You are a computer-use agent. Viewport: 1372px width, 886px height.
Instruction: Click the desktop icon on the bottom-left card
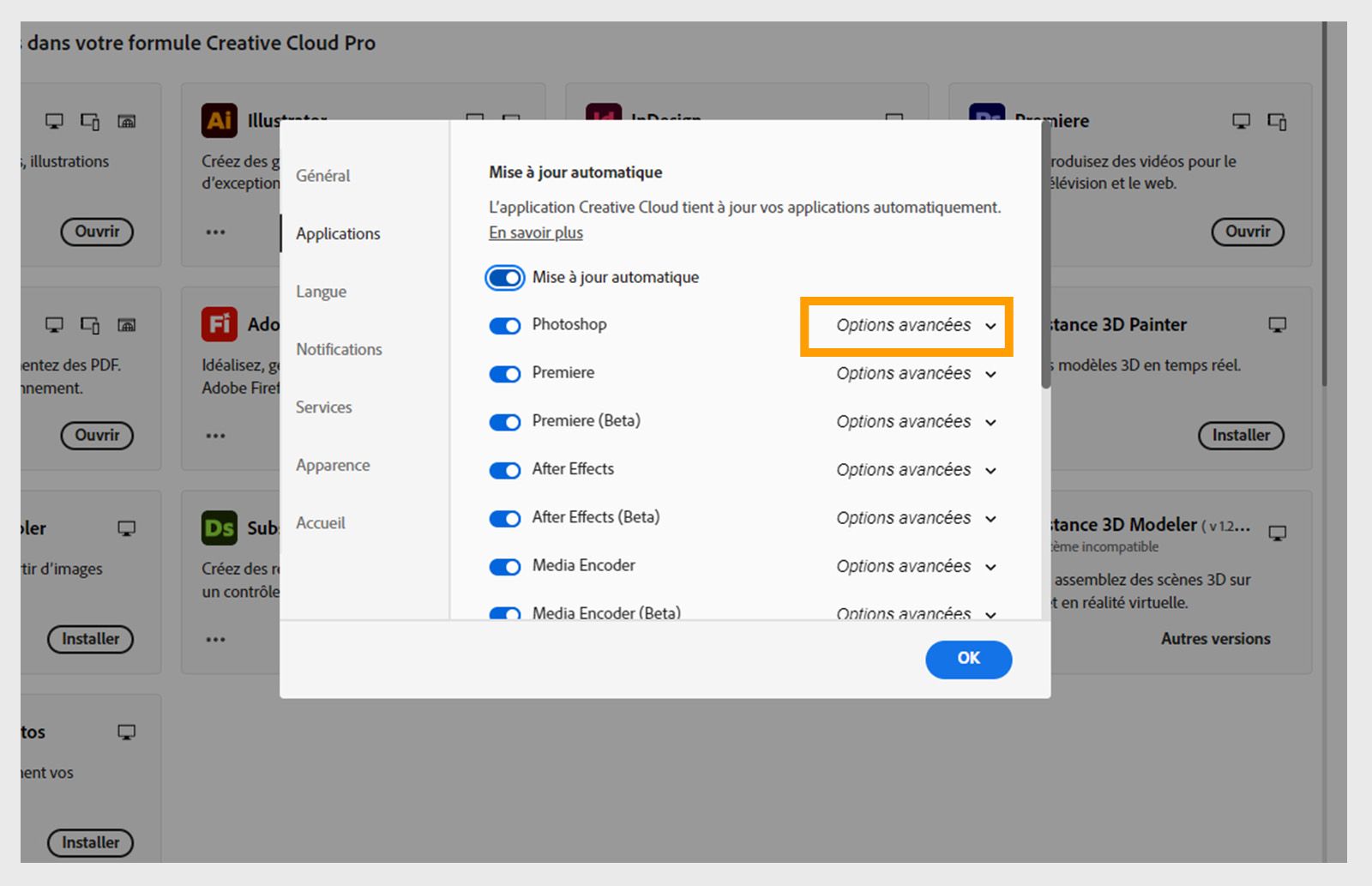pyautogui.click(x=127, y=732)
